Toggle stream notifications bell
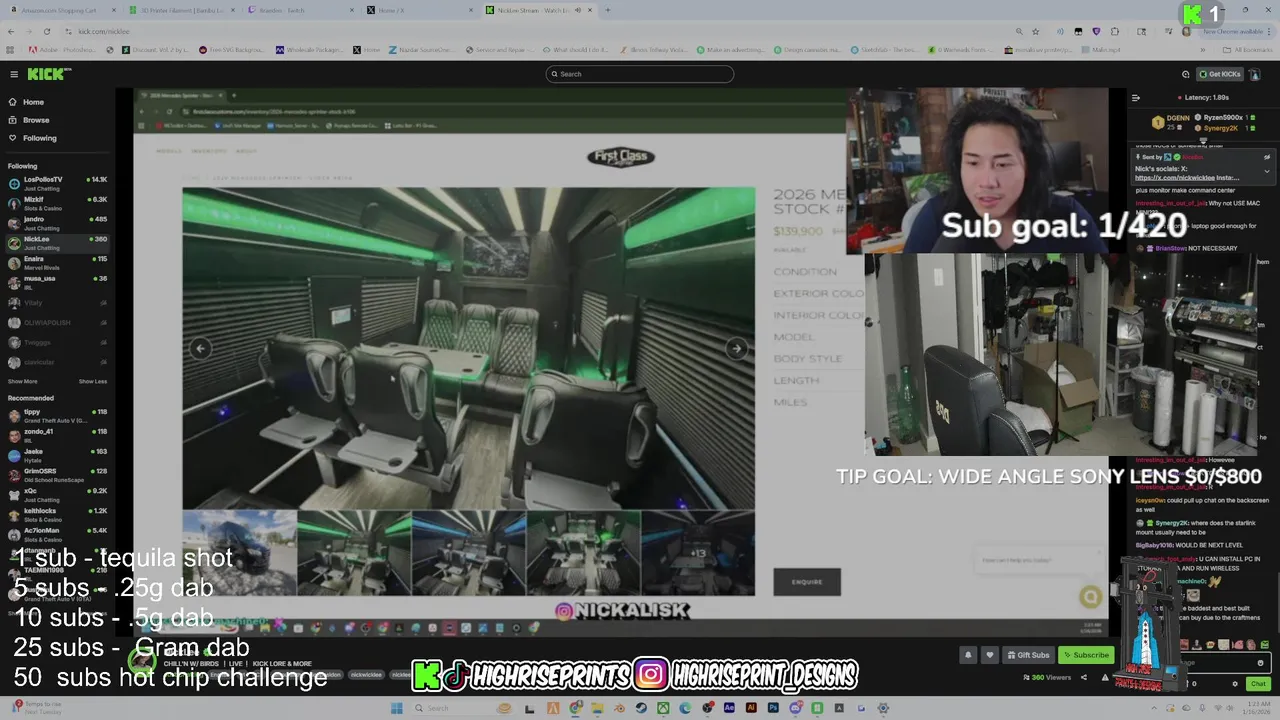Viewport: 1280px width, 720px height. 968,655
